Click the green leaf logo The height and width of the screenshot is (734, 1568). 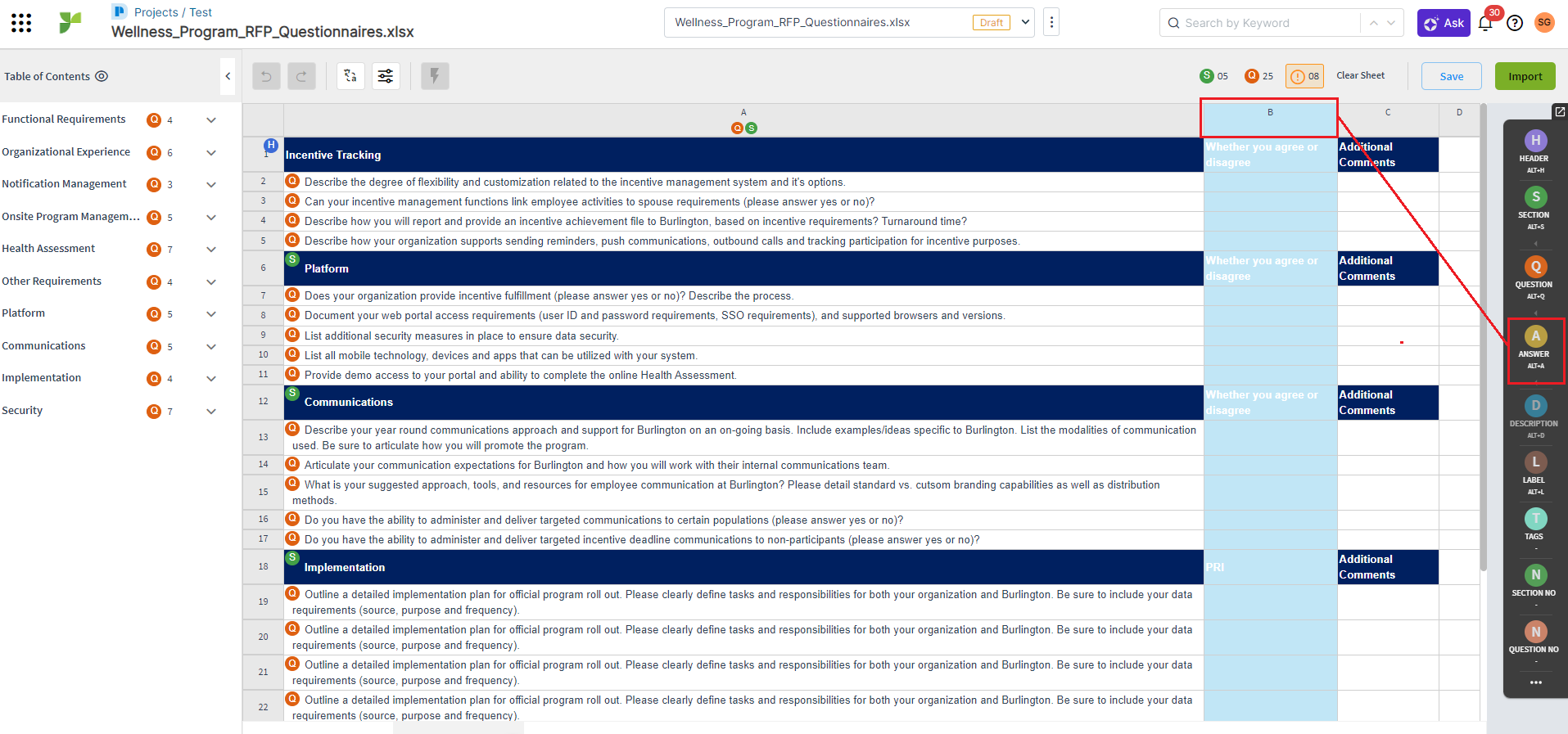pos(70,22)
